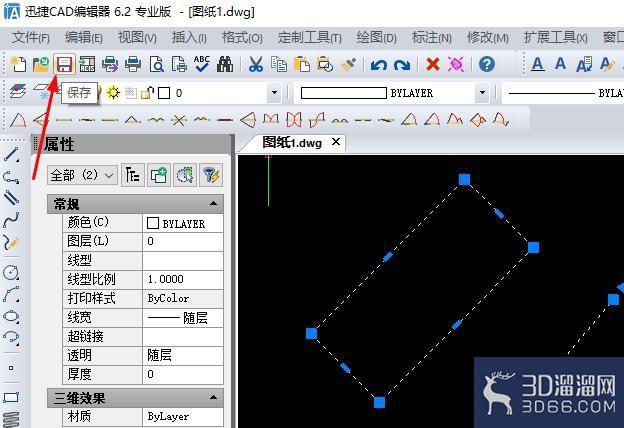The width and height of the screenshot is (624, 428).
Task: Open the 全部 (2) selection dropdown
Action: click(82, 175)
